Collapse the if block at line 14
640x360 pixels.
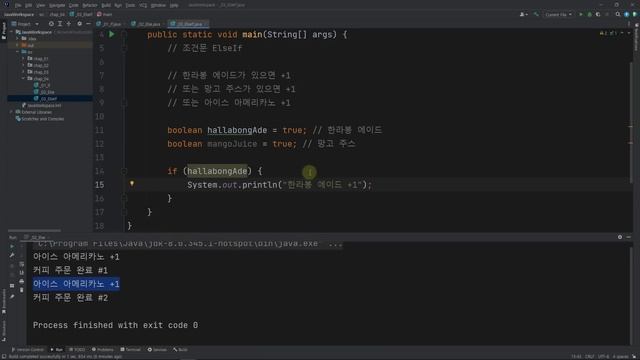pos(124,171)
